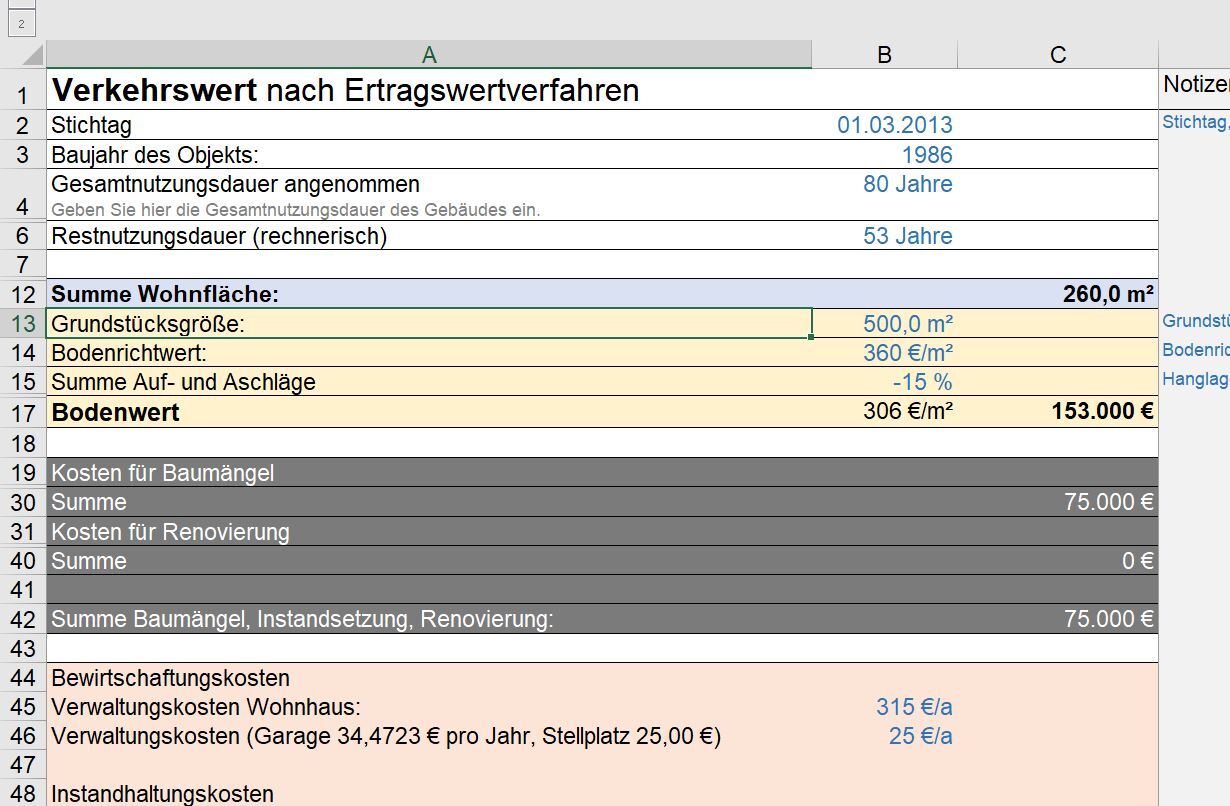Click the Summe Wohnfläche value 260,0 m²
The image size is (1230, 806).
(x=1107, y=294)
